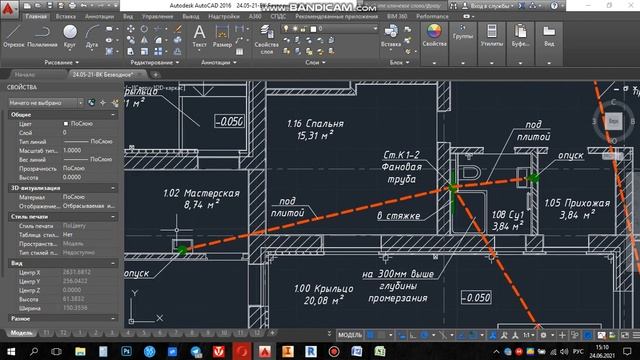Select the Полилиния polyline tool
Image resolution: width=640 pixels, height=360 pixels.
(x=42, y=36)
